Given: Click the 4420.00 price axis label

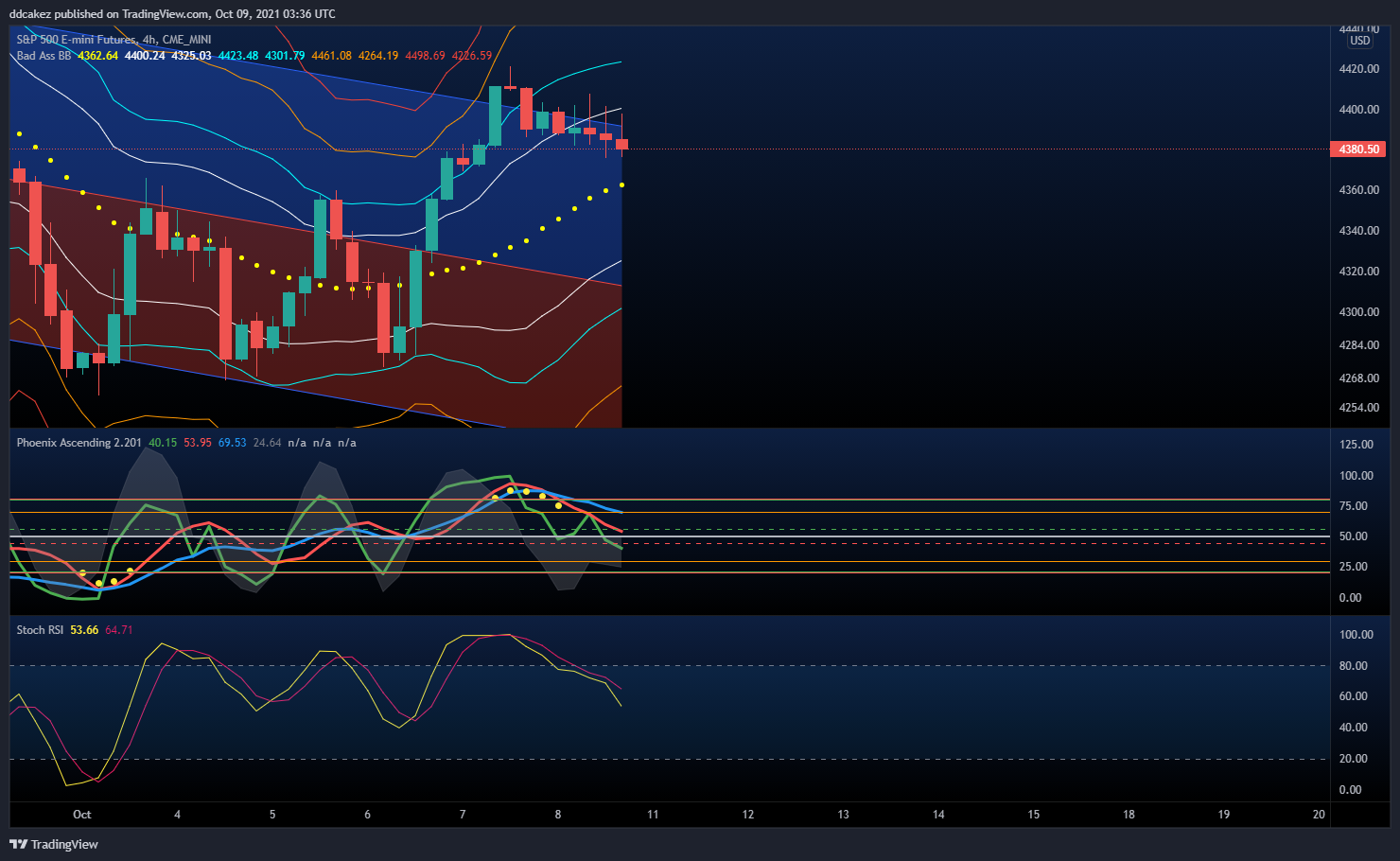Looking at the screenshot, I should (x=1359, y=69).
